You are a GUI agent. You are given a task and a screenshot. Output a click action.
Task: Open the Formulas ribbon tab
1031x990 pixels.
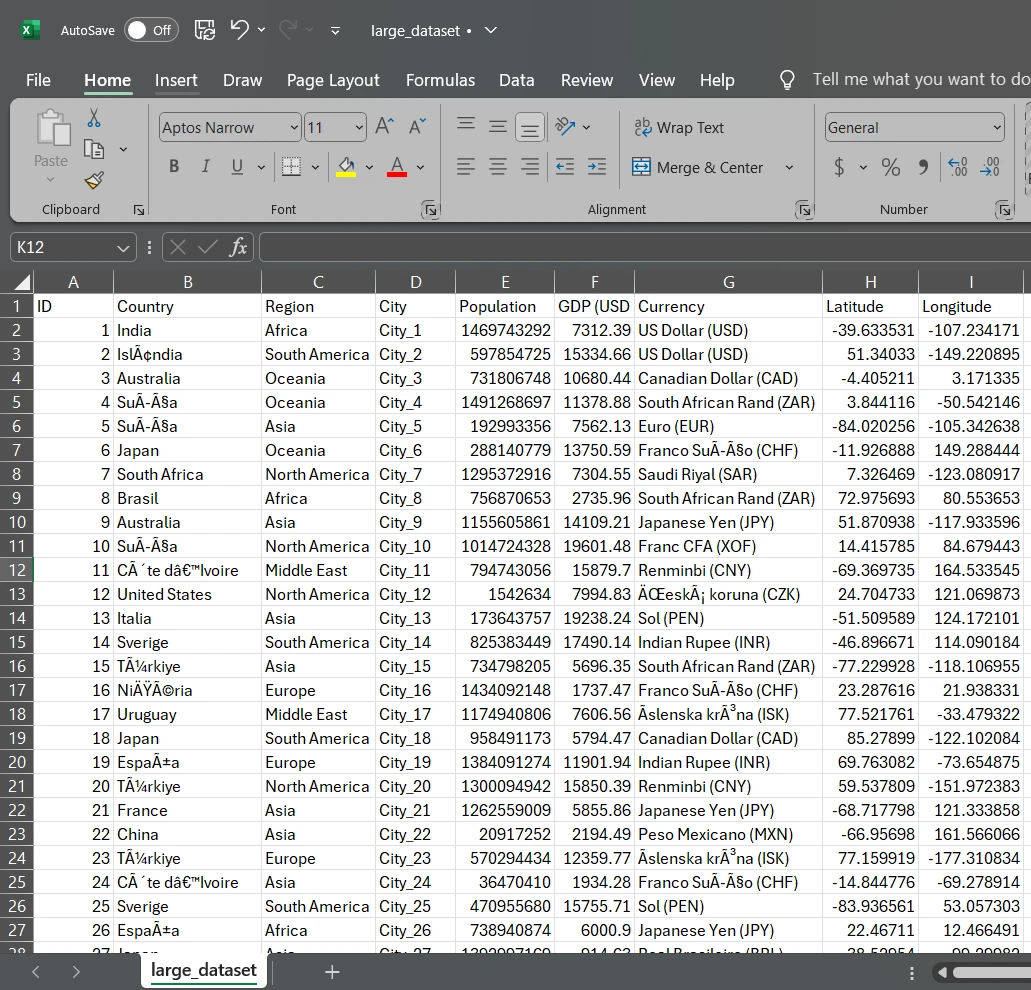point(440,80)
